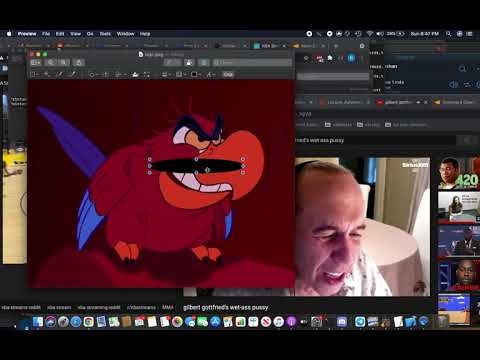Open the 'nba streaming reddit' link
480x360 pixels.
(99, 307)
